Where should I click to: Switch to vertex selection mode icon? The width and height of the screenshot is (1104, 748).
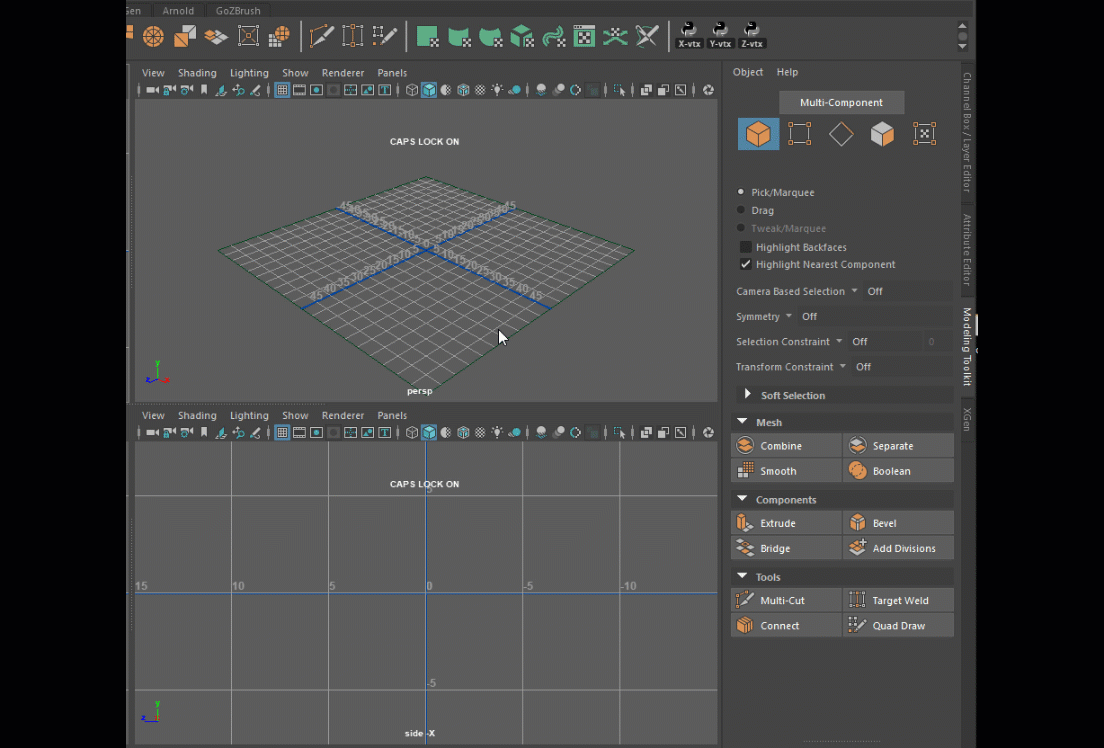coord(799,134)
